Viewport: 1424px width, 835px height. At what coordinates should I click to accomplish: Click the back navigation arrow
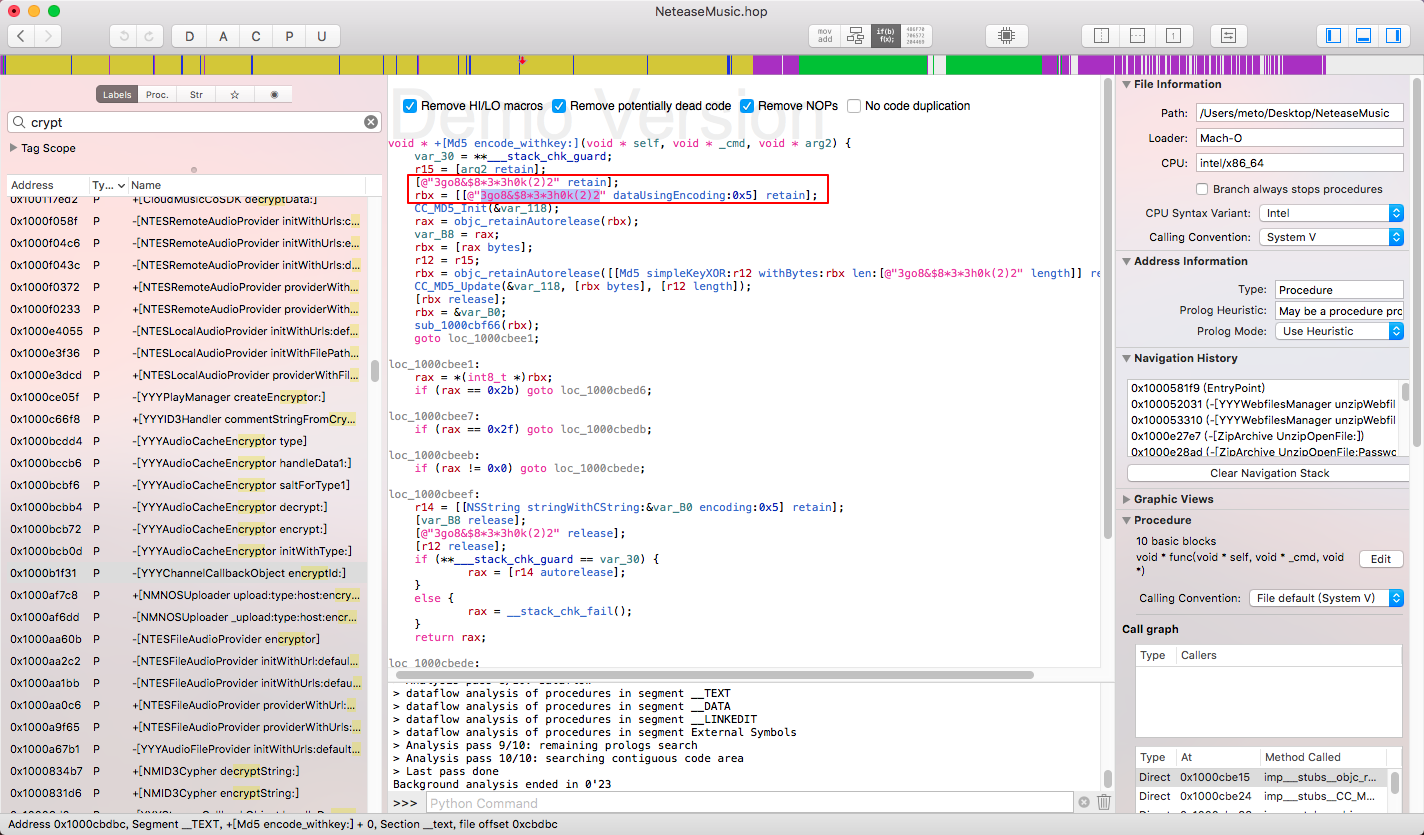[20, 35]
